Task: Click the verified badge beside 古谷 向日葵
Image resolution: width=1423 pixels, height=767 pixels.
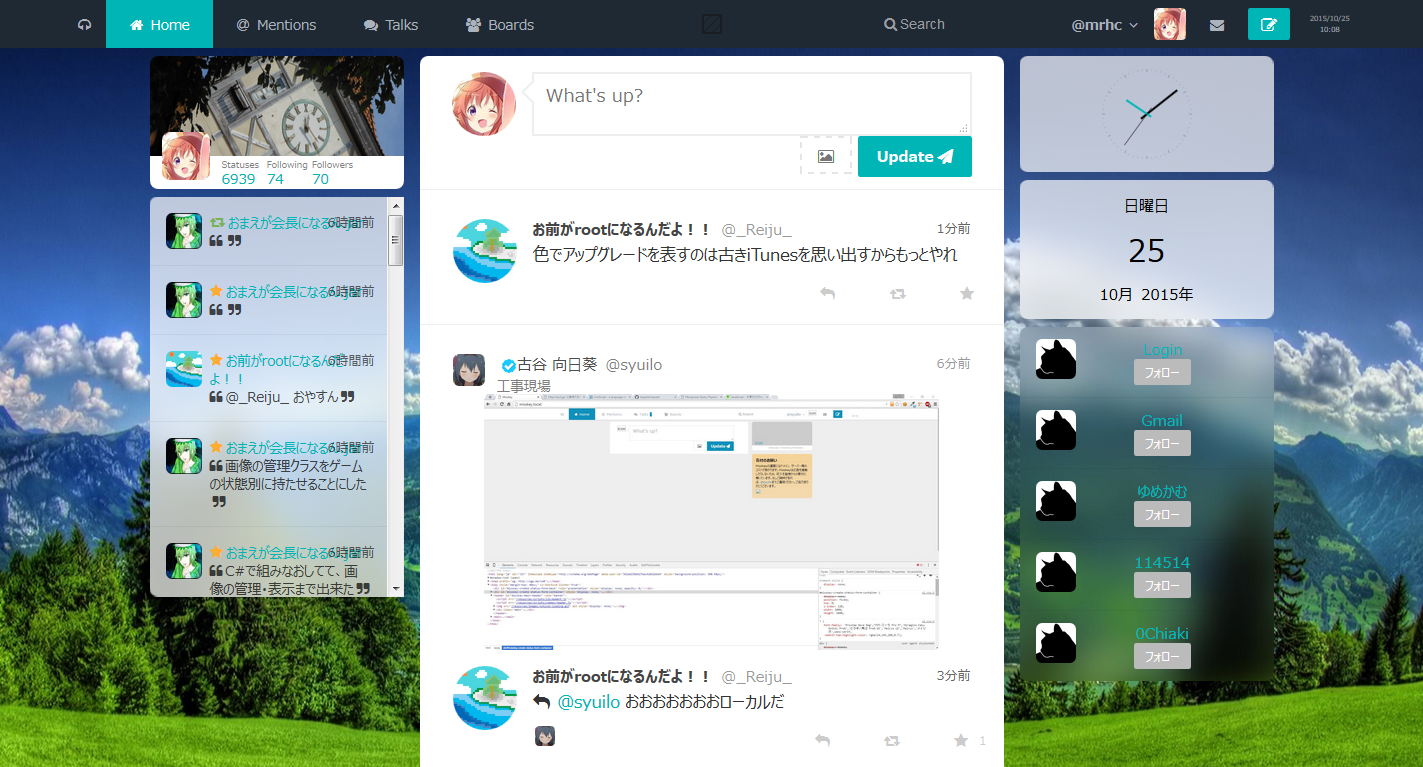Action: (x=509, y=366)
